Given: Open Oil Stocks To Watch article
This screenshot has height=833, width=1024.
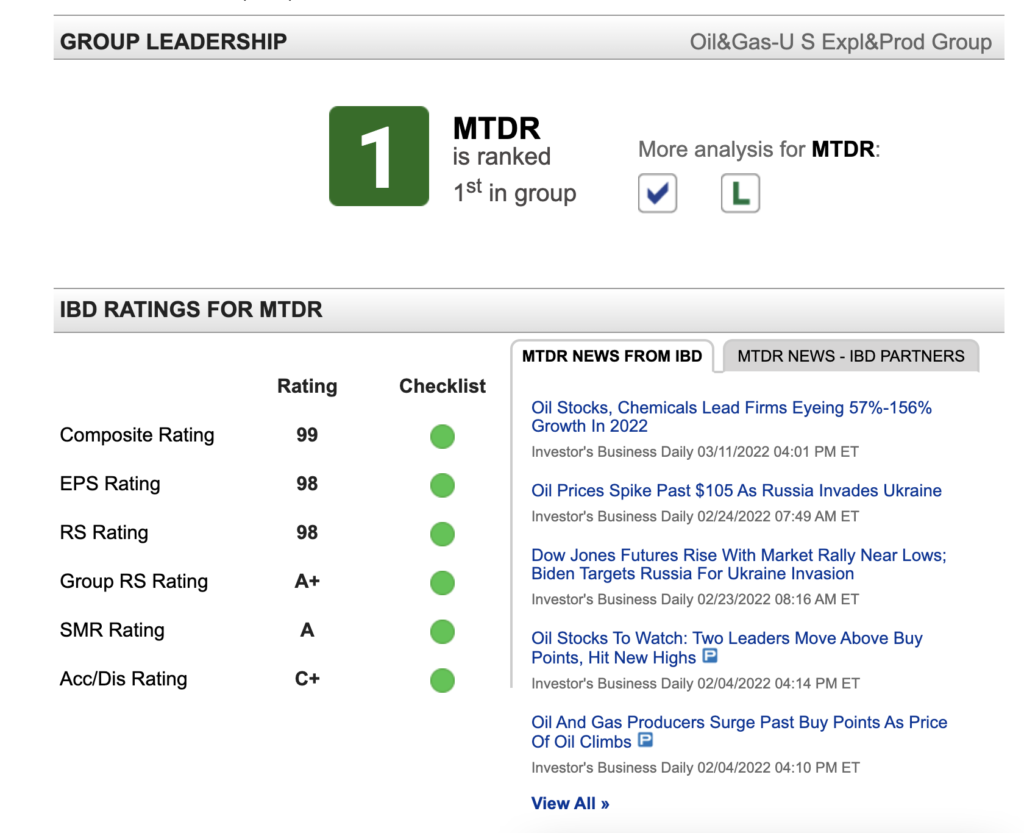Looking at the screenshot, I should coord(727,648).
